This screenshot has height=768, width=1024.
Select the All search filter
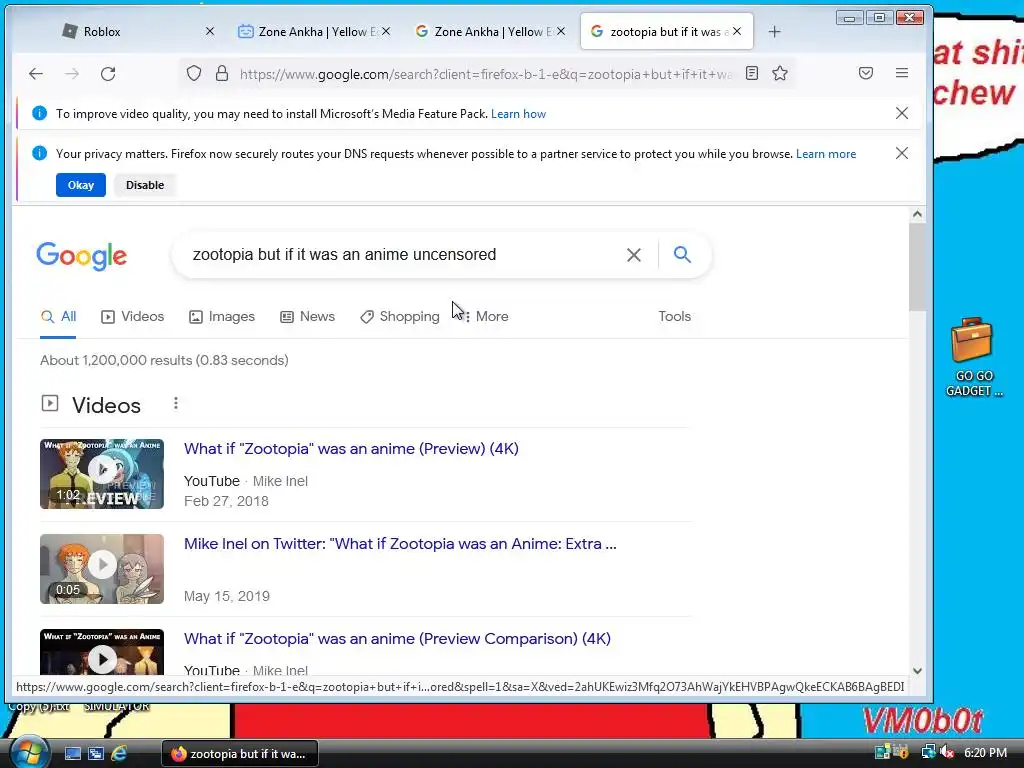pyautogui.click(x=58, y=317)
